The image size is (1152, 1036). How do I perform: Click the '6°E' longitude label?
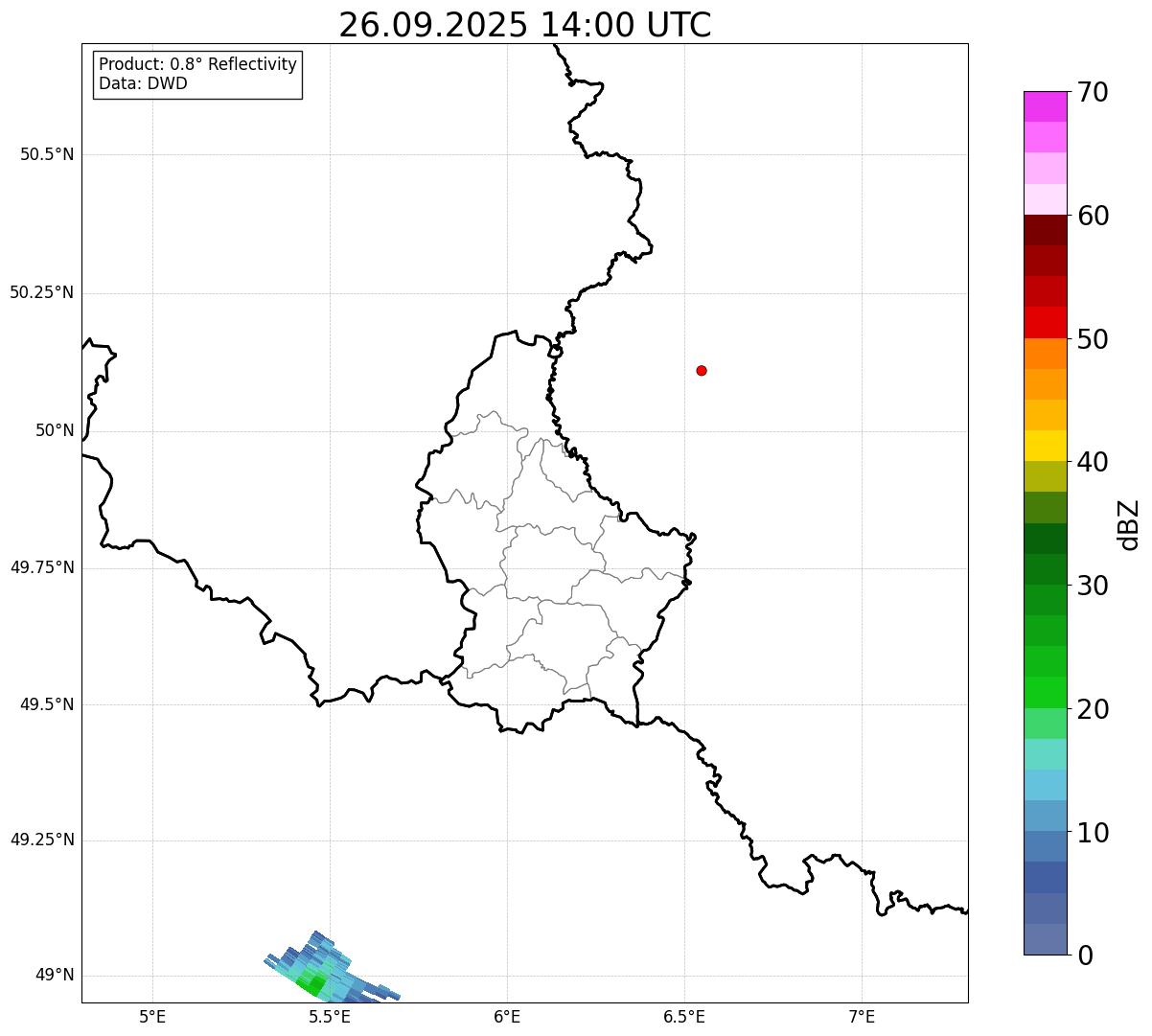point(507,1016)
